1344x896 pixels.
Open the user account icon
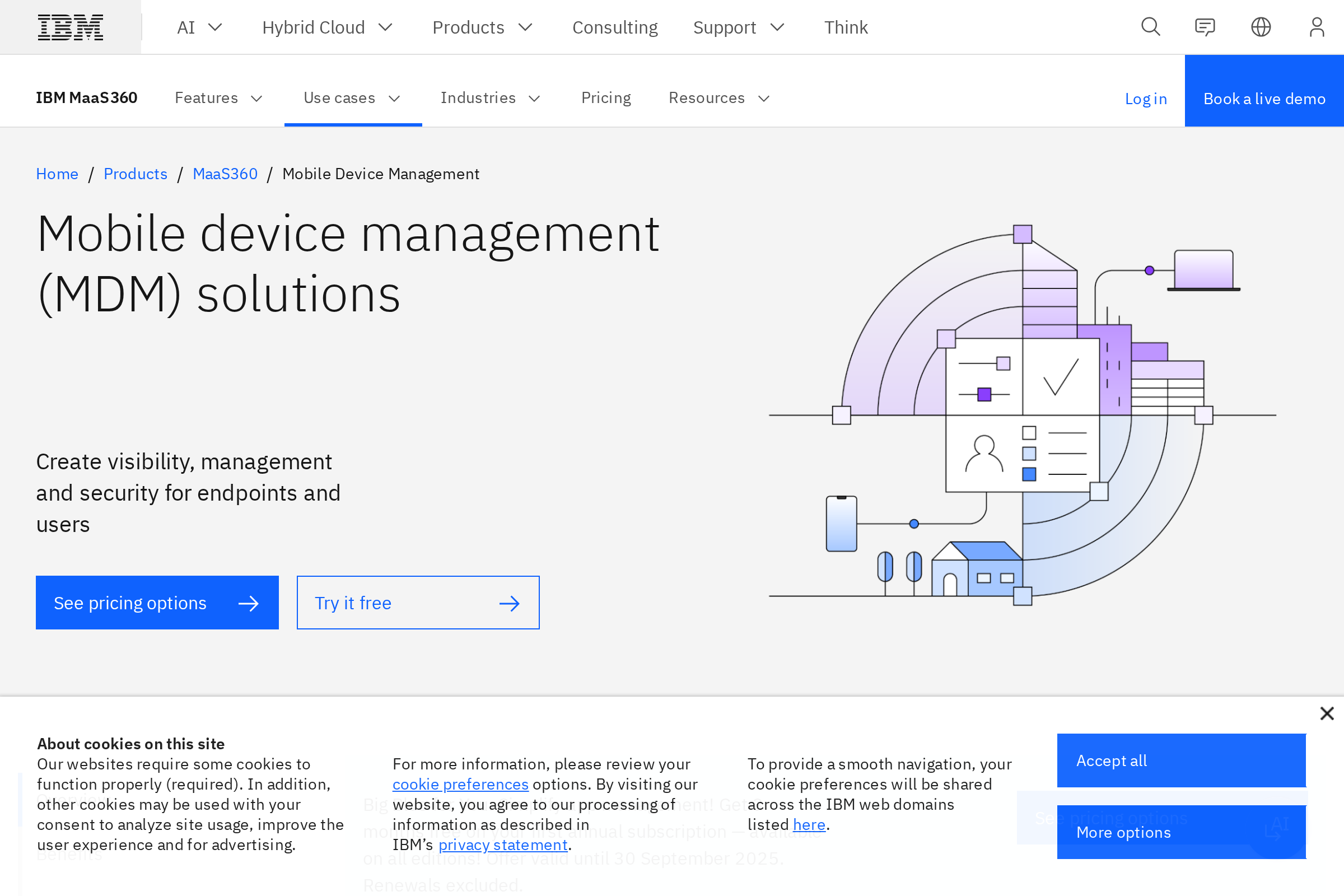click(1317, 26)
